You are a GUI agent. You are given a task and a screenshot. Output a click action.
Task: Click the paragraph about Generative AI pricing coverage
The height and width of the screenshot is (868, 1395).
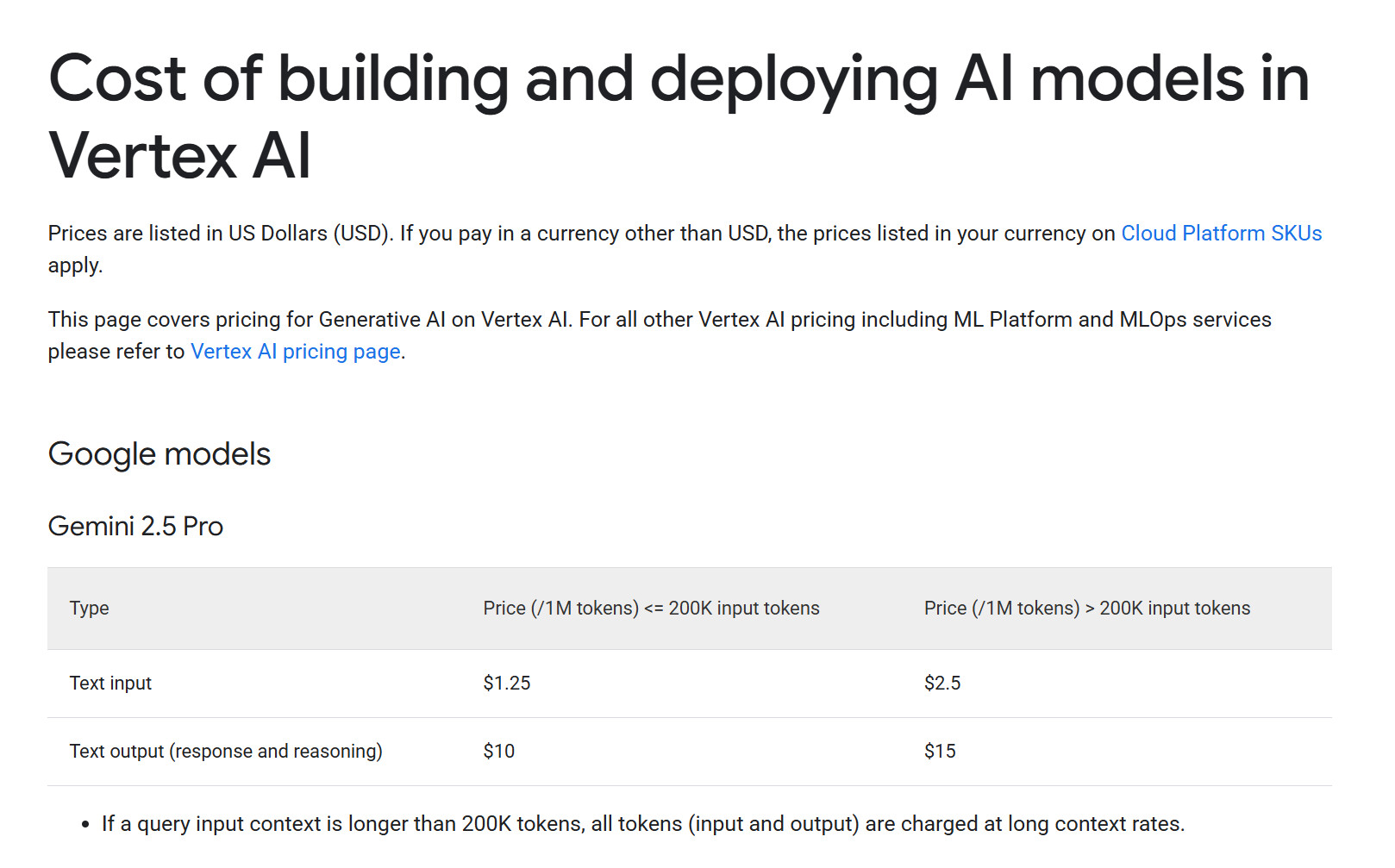[659, 320]
